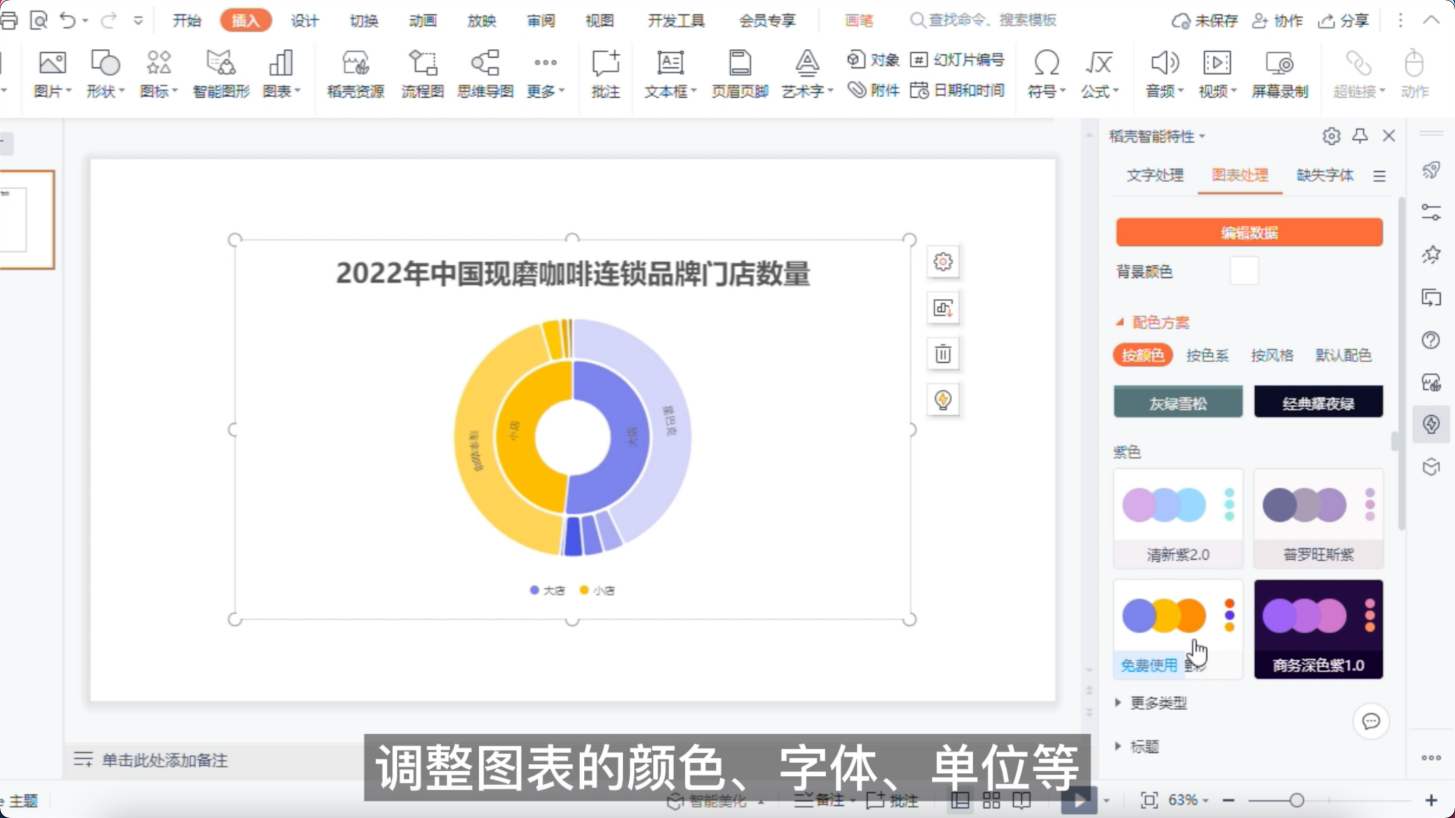Viewport: 1455px width, 818px height.
Task: Insert 音频 audio
Action: (x=1164, y=74)
